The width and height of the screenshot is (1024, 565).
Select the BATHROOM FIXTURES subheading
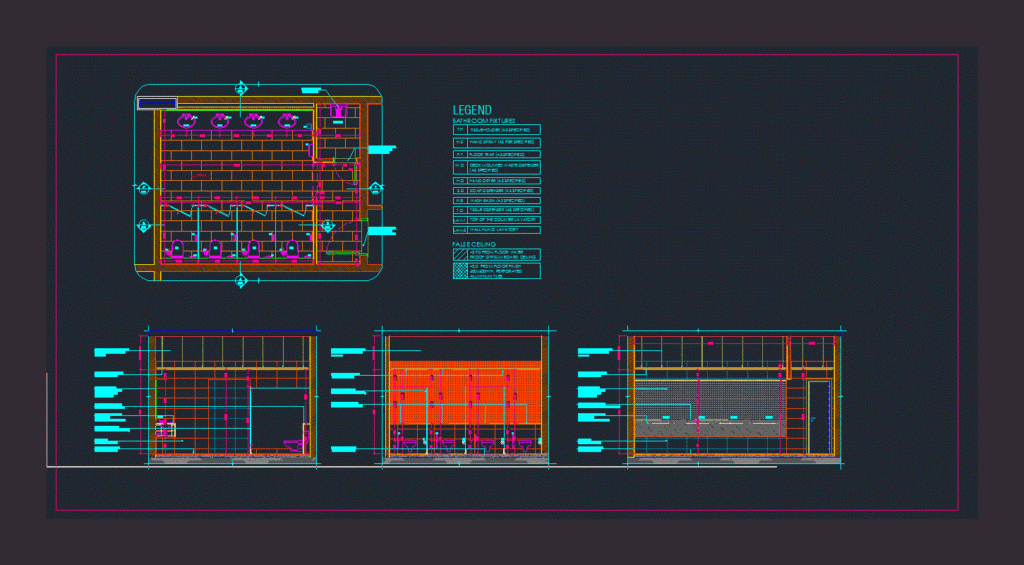[484, 121]
